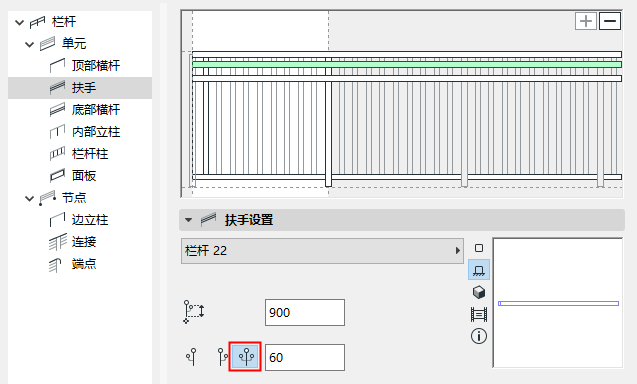Select 边立柱 in the tree
This screenshot has width=637, height=384.
pyautogui.click(x=90, y=220)
